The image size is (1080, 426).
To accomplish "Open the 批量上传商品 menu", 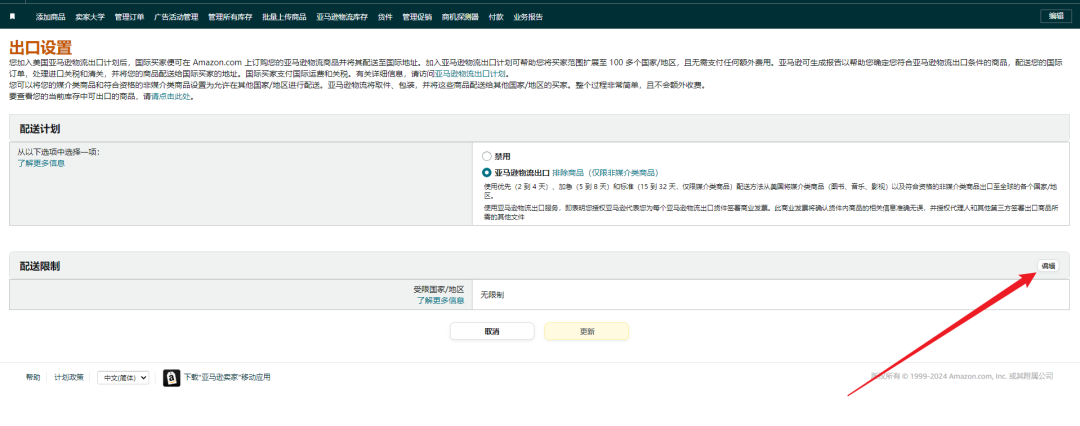I will pos(284,17).
